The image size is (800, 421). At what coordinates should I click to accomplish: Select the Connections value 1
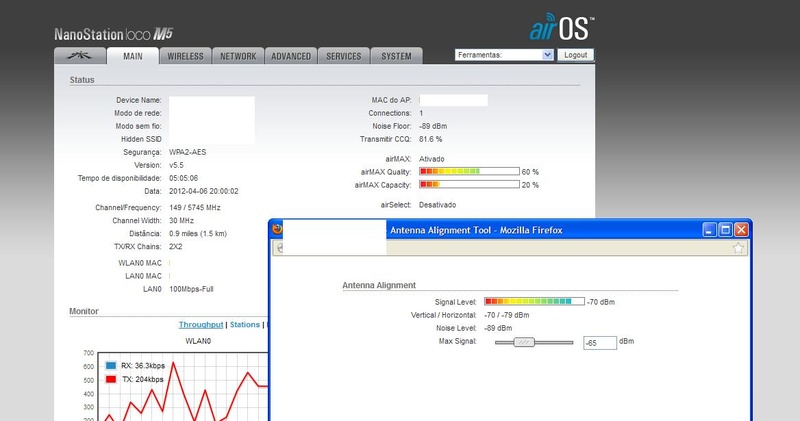[x=421, y=113]
